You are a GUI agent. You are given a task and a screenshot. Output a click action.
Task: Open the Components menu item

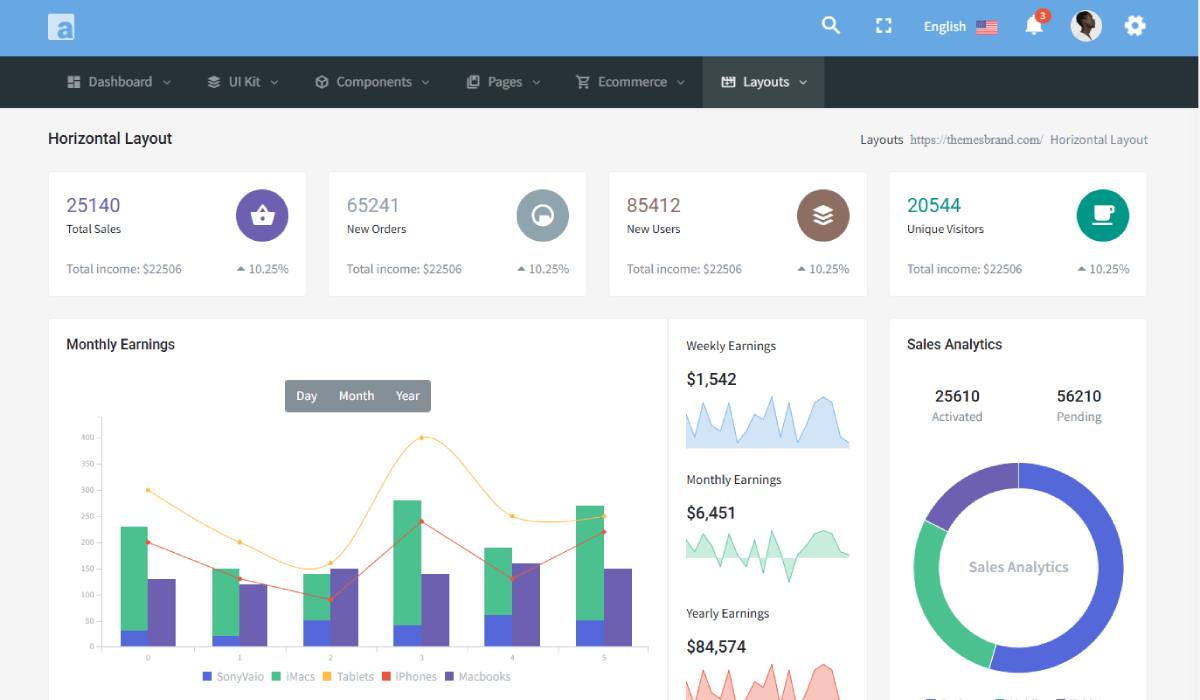coord(372,82)
